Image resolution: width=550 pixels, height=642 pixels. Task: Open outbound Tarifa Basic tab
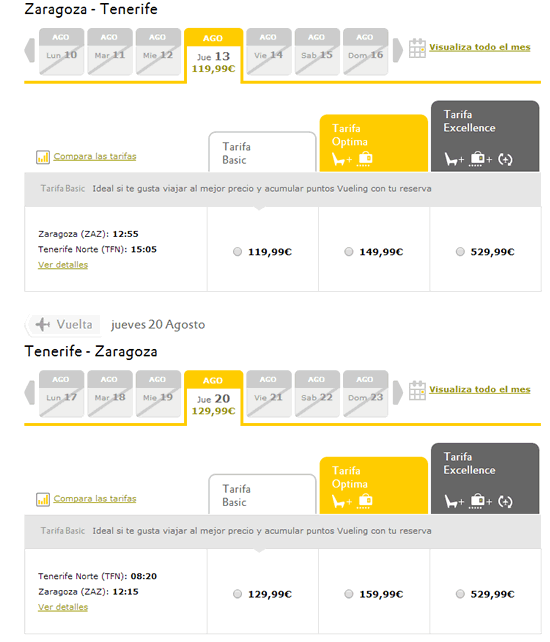tap(262, 152)
